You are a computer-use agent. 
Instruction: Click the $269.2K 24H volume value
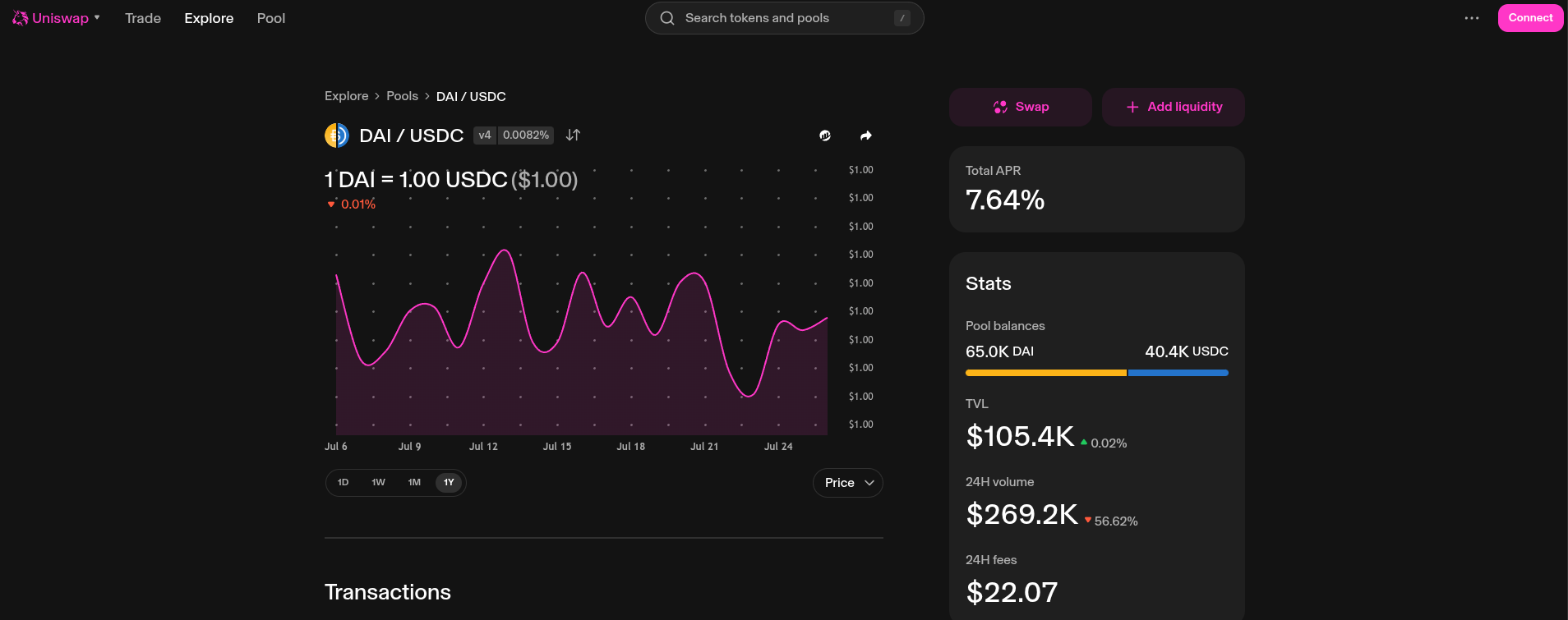point(1022,514)
